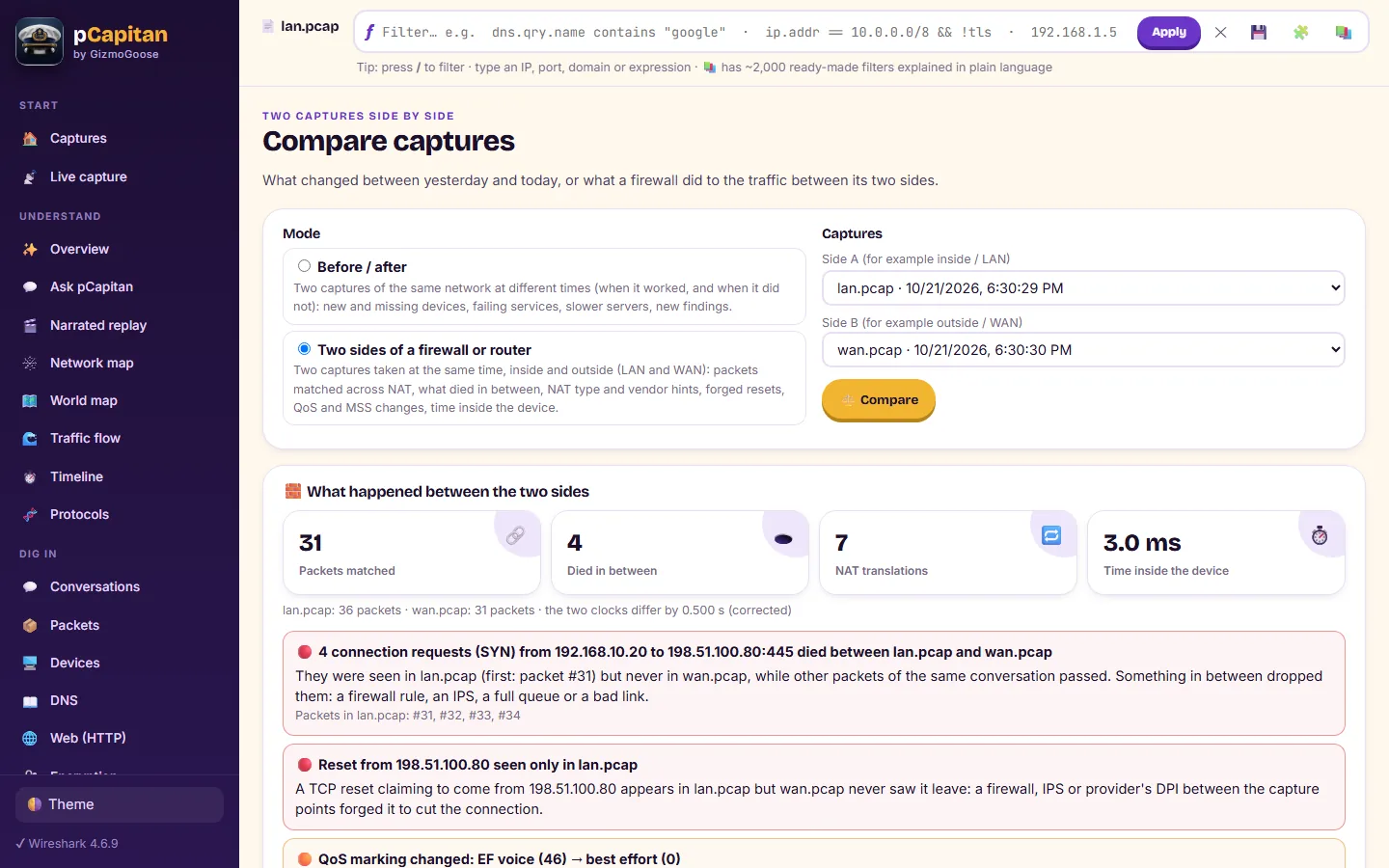Click the Timeline stopwatch icon
Image resolution: width=1389 pixels, height=868 pixels.
pyautogui.click(x=30, y=476)
